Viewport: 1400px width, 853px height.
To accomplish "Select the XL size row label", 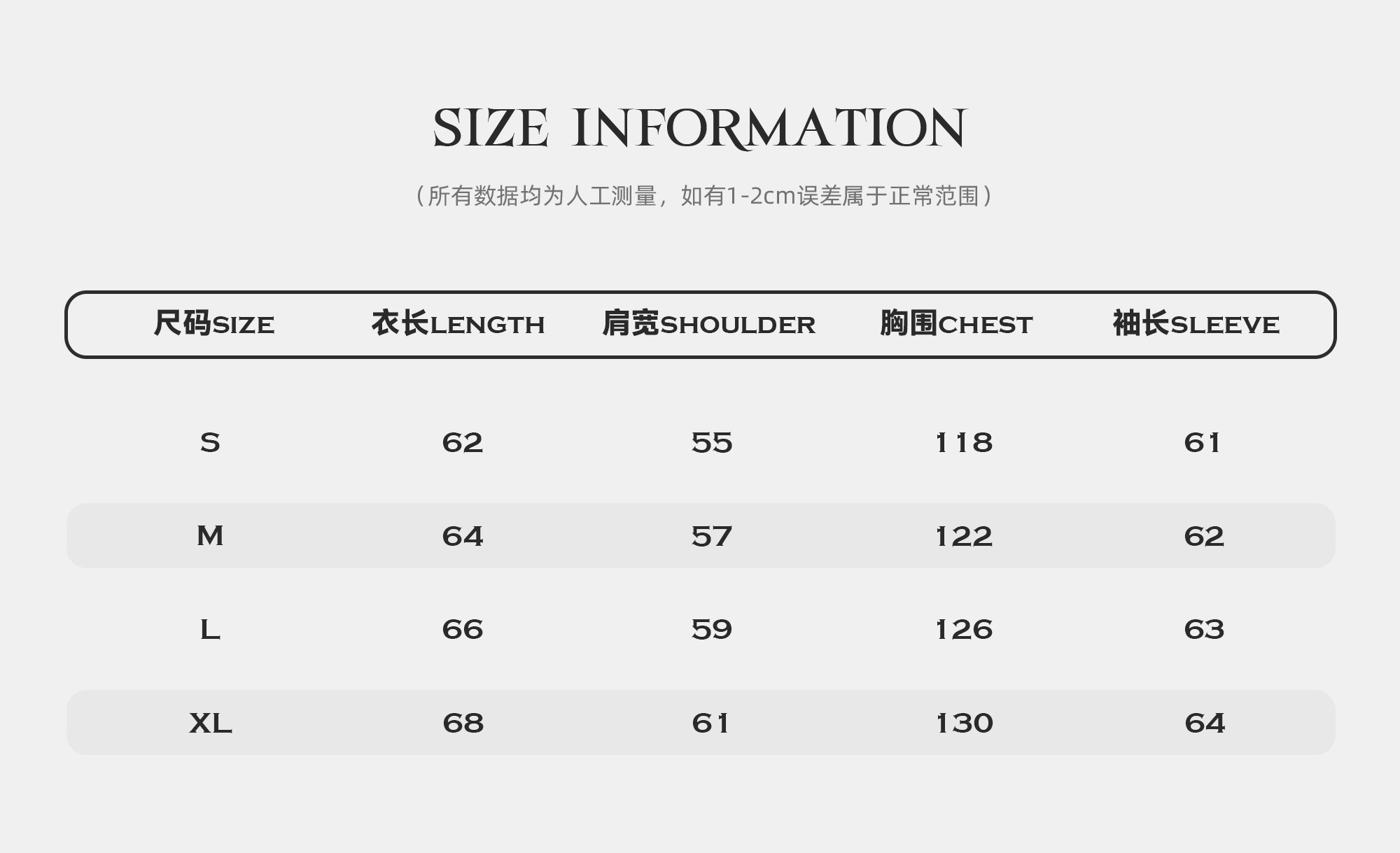I will [210, 723].
